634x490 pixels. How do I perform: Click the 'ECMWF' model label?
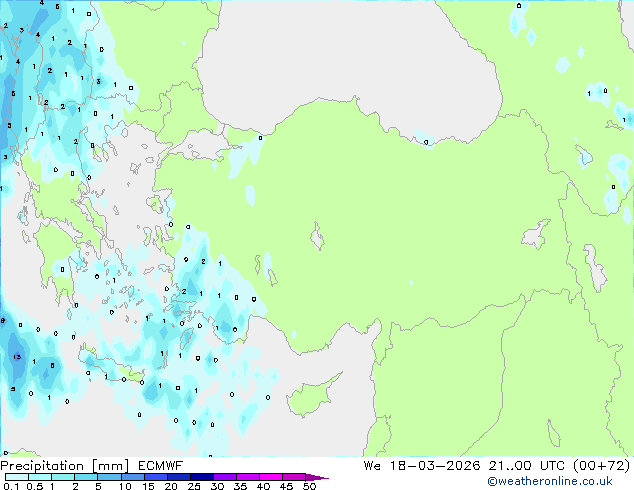(161, 466)
